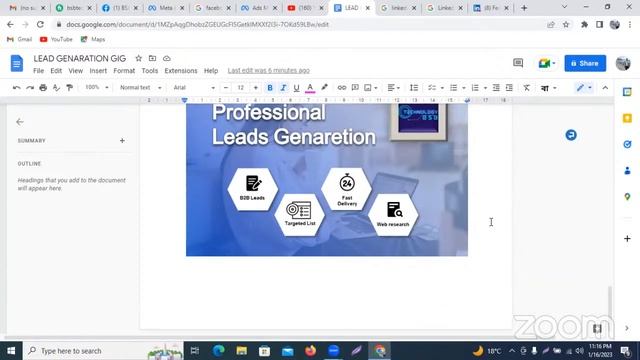Add a comment from toolbar

click(x=355, y=88)
